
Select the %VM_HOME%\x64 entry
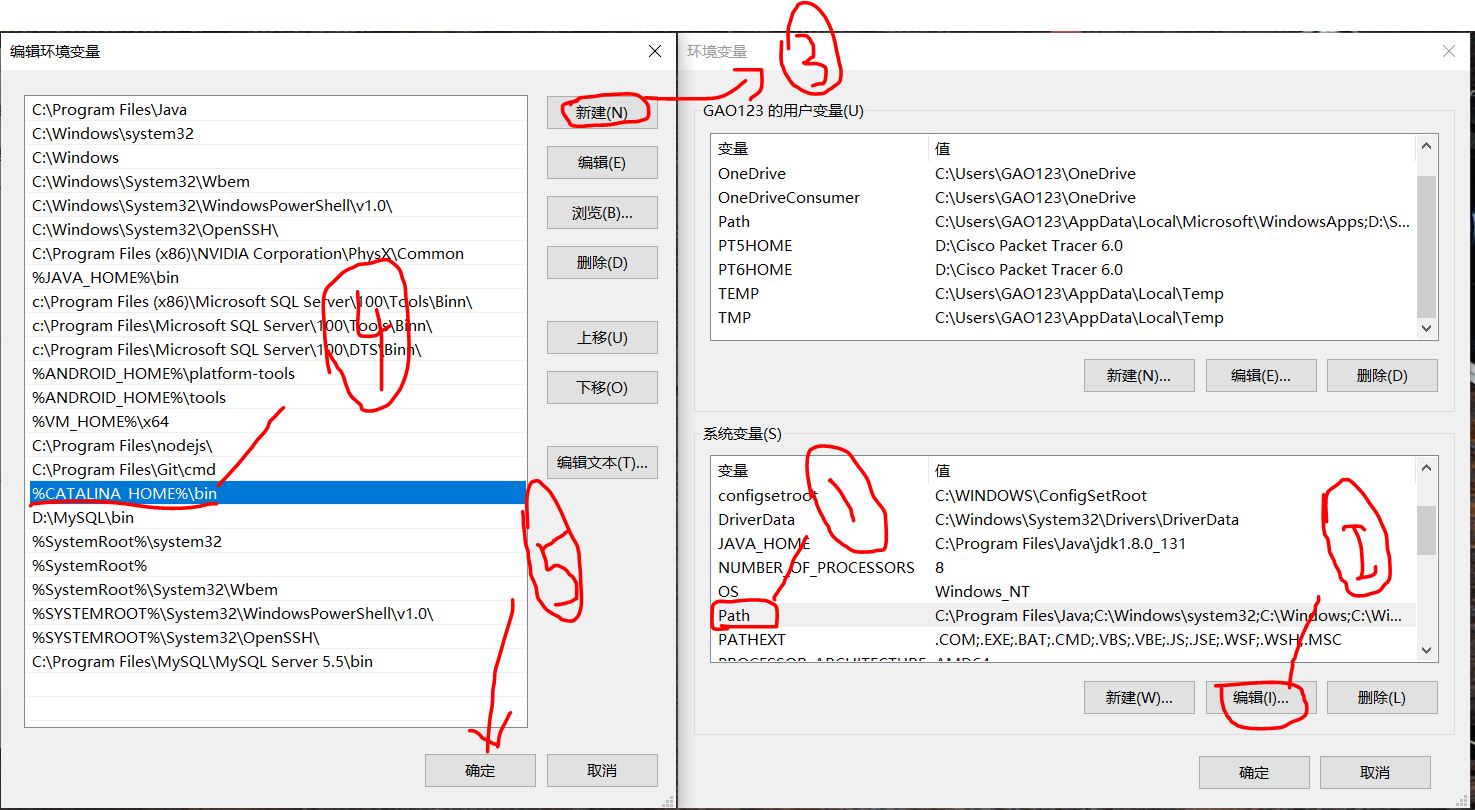[277, 421]
